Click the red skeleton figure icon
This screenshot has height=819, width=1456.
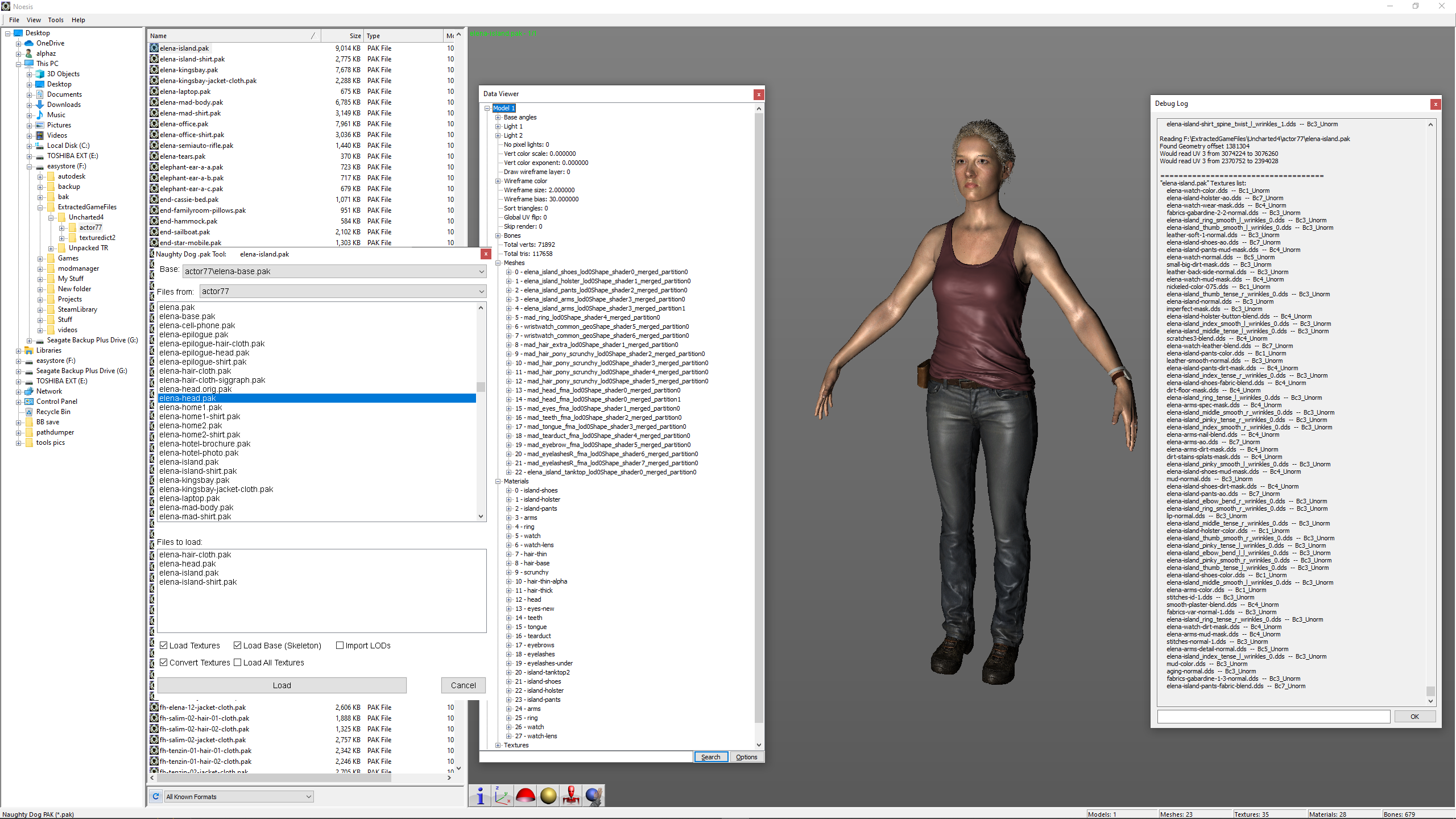point(571,796)
